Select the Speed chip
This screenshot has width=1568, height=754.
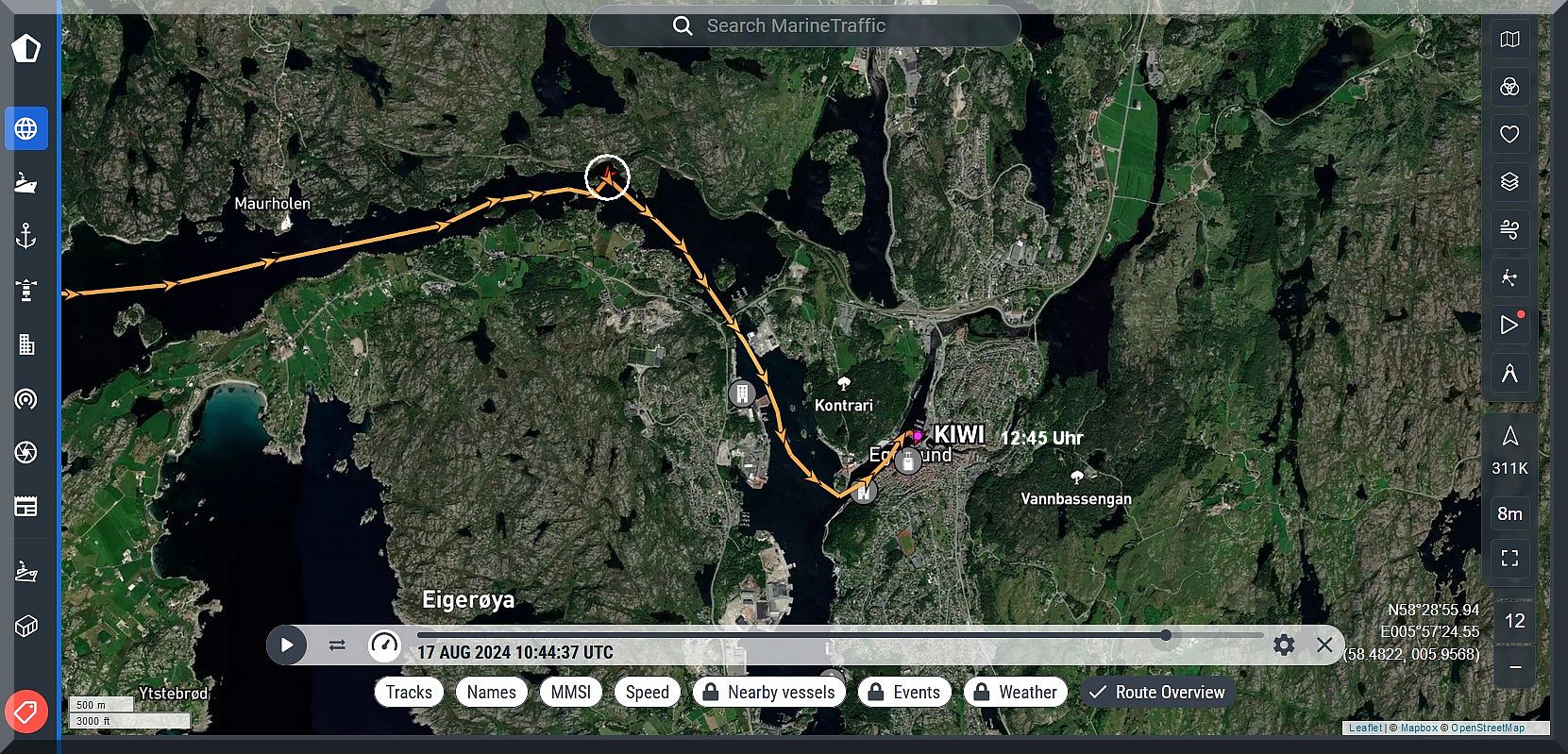648,692
